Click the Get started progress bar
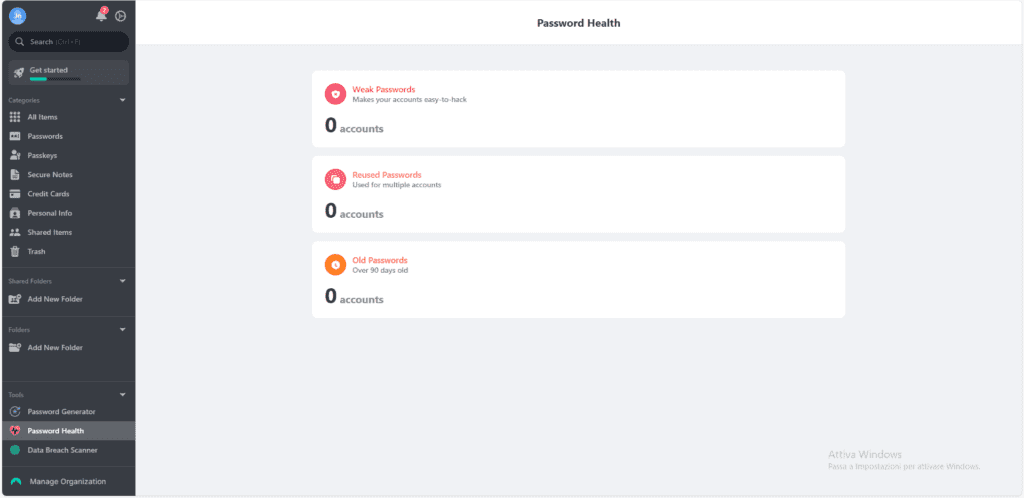The image size is (1024, 498). 45,79
